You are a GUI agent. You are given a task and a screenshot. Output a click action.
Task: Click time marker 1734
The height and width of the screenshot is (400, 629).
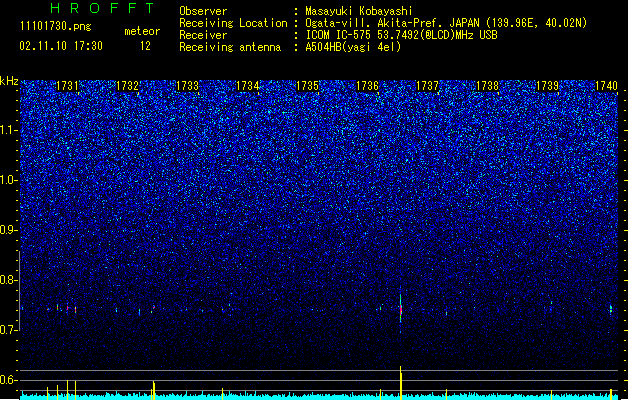[x=248, y=86]
